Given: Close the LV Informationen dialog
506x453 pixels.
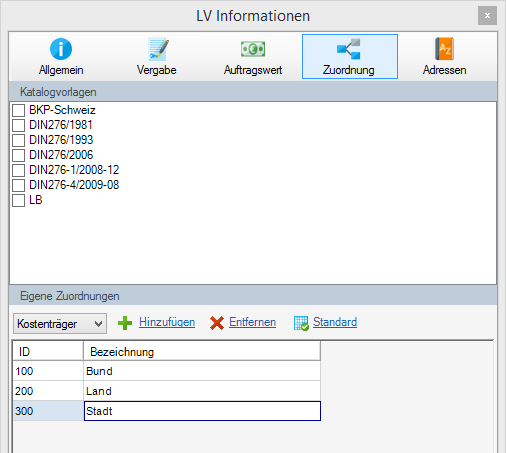Looking at the screenshot, I should point(487,16).
